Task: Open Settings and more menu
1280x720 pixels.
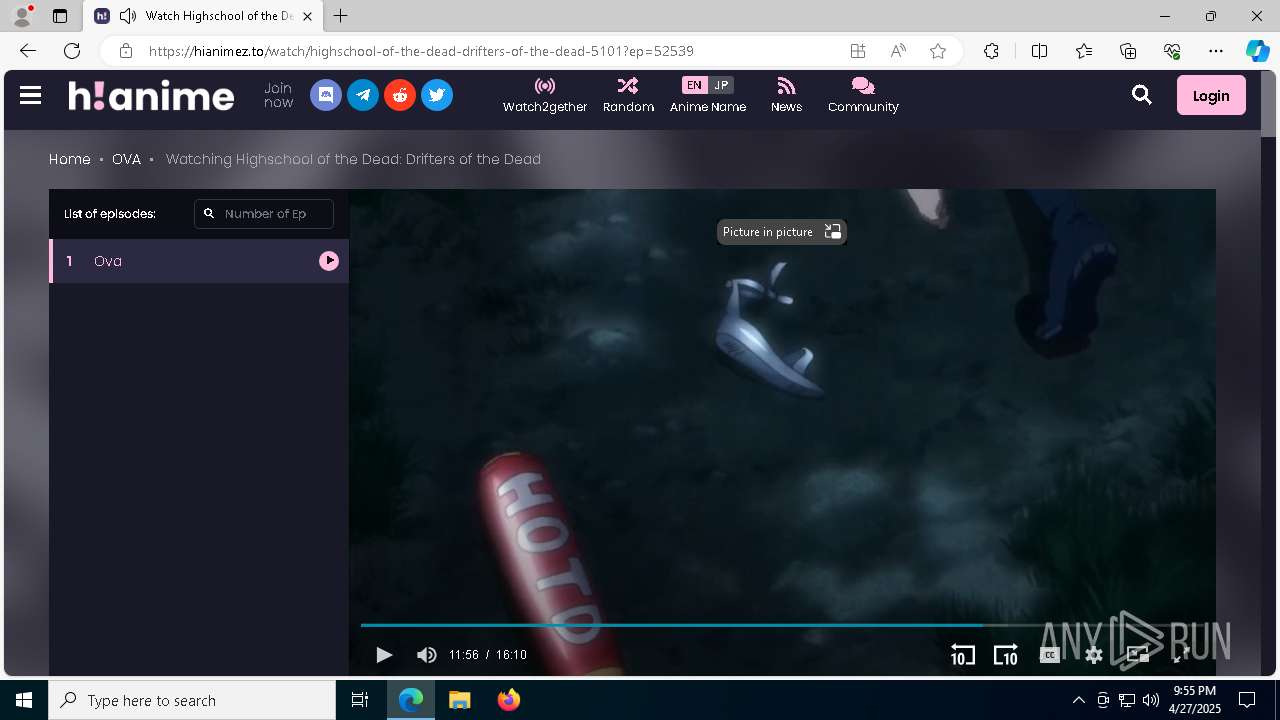Action: point(1216,51)
